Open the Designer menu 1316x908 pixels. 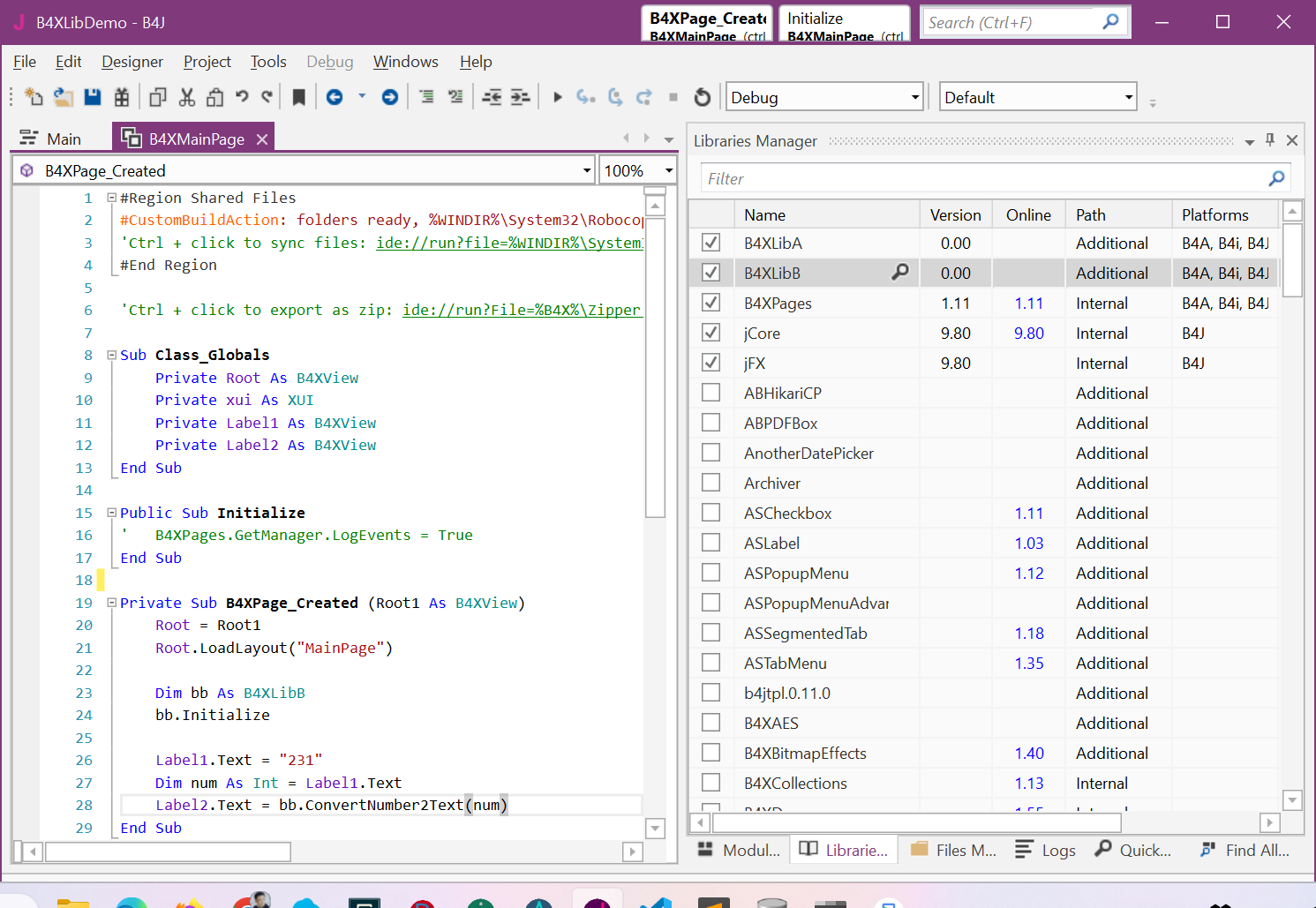coord(132,62)
